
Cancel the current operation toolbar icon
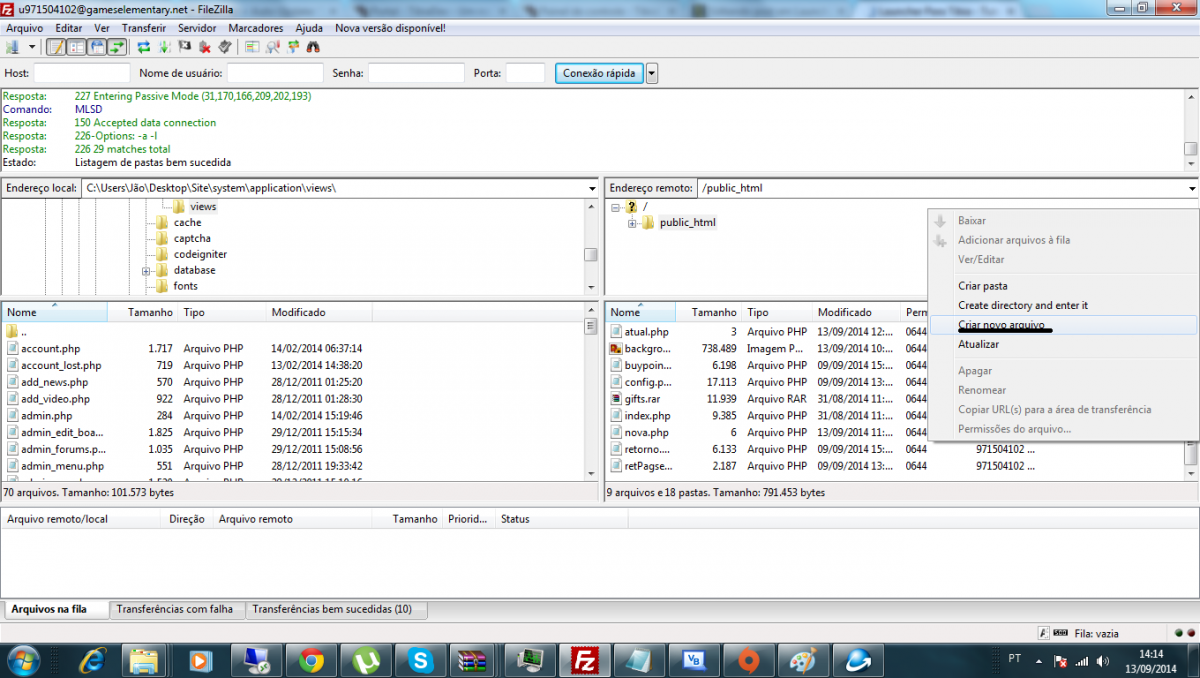pos(184,46)
